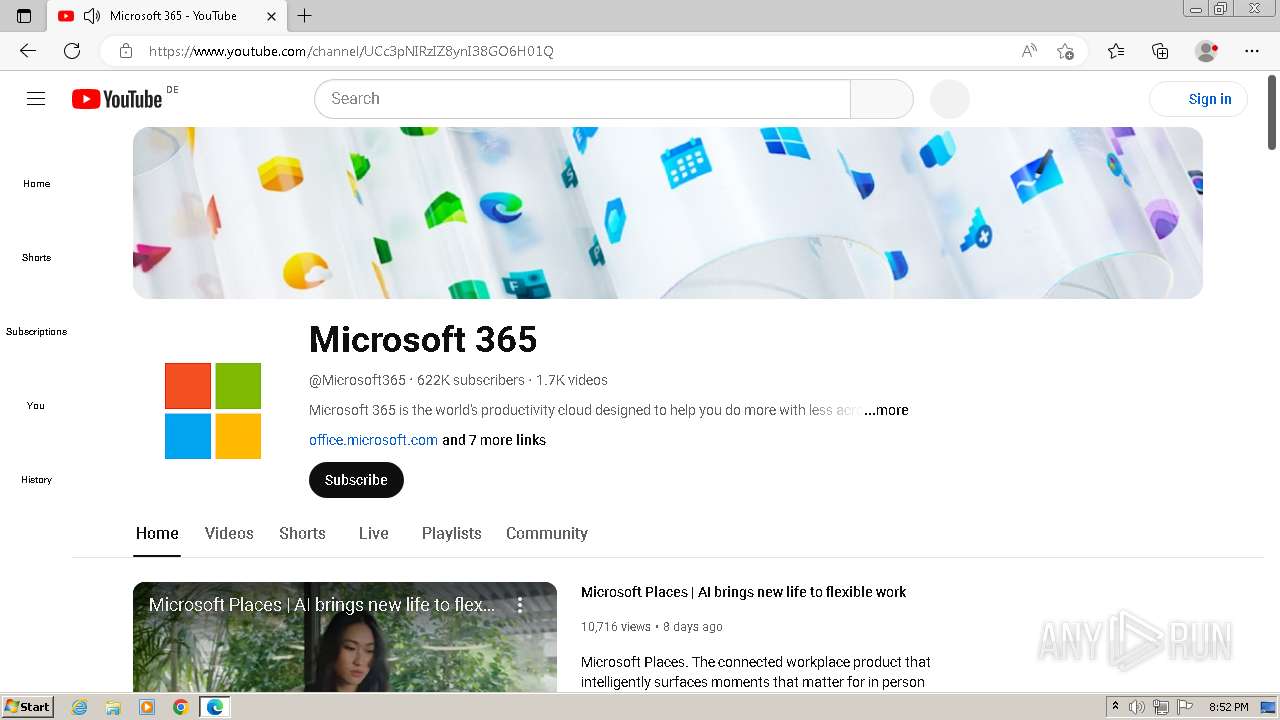The image size is (1280, 720).
Task: Show hidden system tray icons
Action: [x=1115, y=707]
